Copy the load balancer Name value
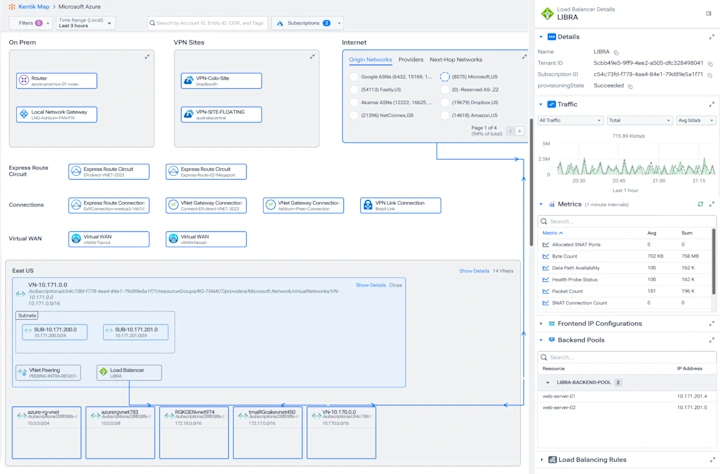 616,52
